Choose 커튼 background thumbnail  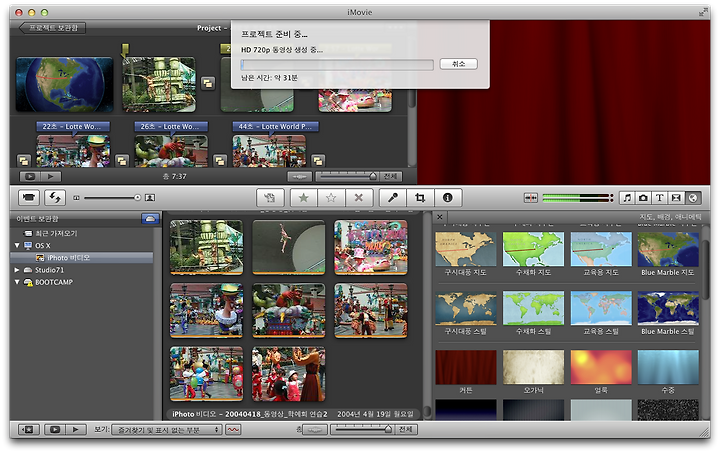point(466,367)
